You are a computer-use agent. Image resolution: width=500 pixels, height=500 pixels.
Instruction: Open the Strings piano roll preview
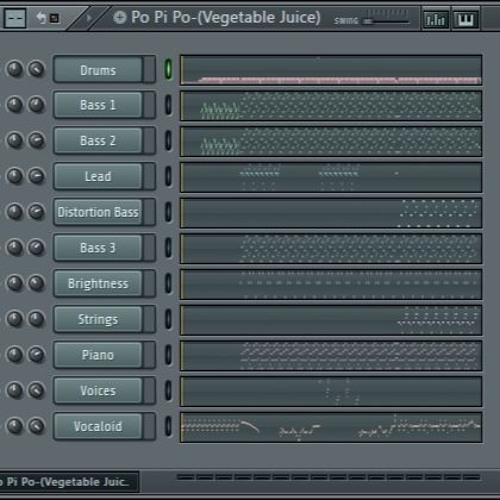pos(331,320)
